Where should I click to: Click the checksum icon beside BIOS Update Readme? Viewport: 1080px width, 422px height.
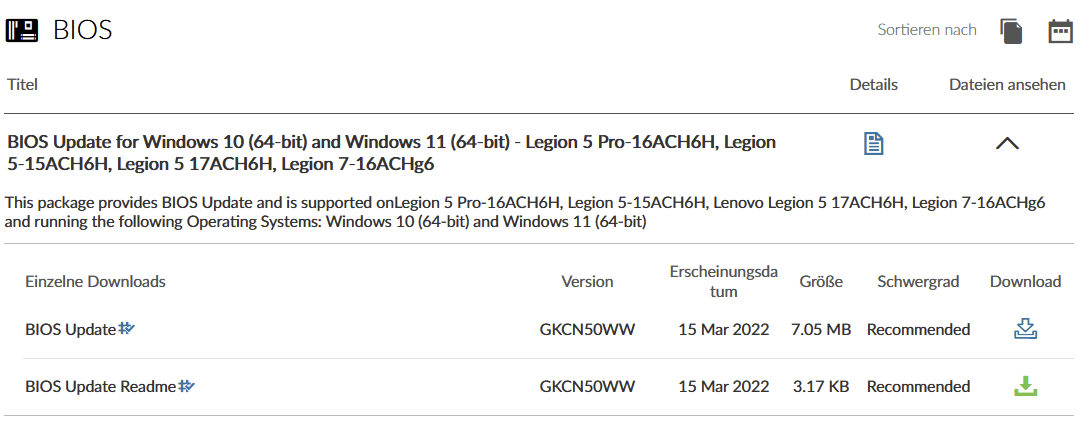[x=187, y=385]
